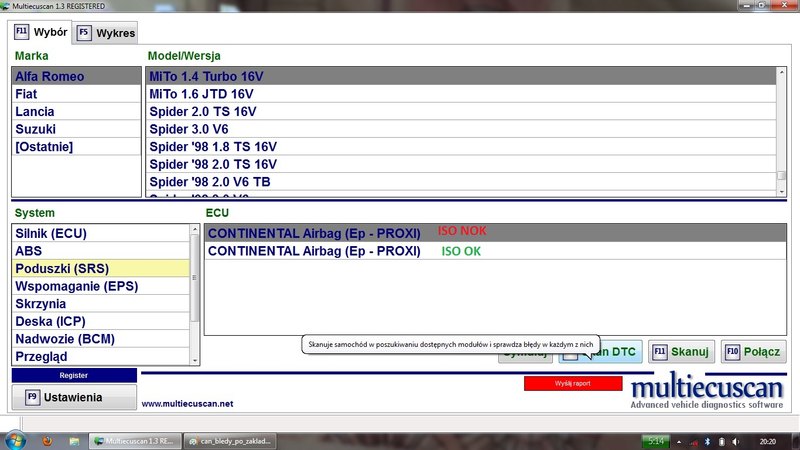The height and width of the screenshot is (450, 800).
Task: Click the Połącz button
Action: (754, 352)
